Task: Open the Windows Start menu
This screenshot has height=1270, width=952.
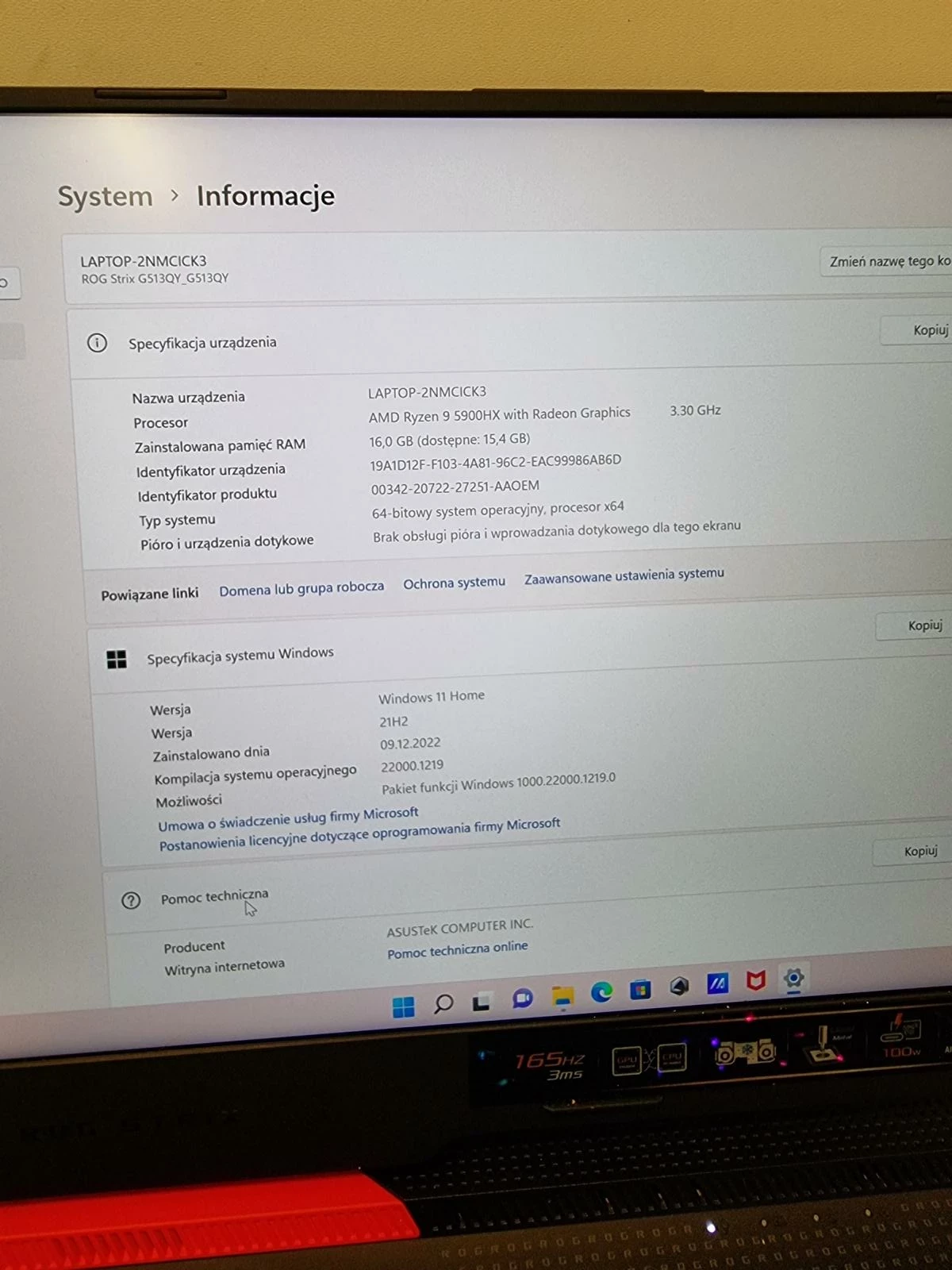Action: pos(403,1007)
